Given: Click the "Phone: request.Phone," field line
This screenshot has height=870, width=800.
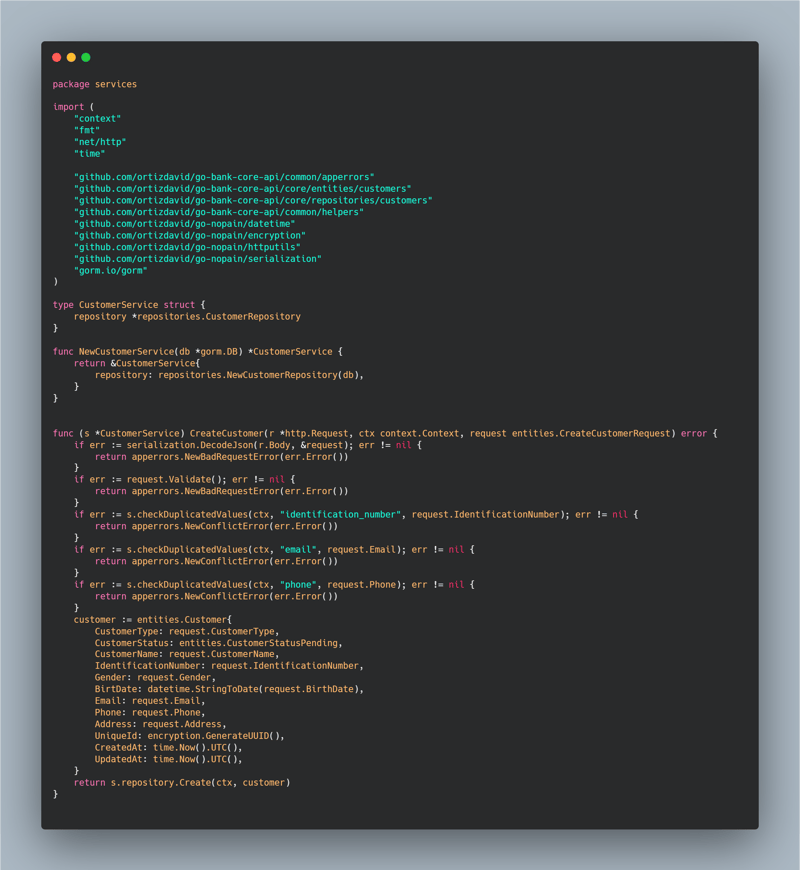Looking at the screenshot, I should click(150, 712).
